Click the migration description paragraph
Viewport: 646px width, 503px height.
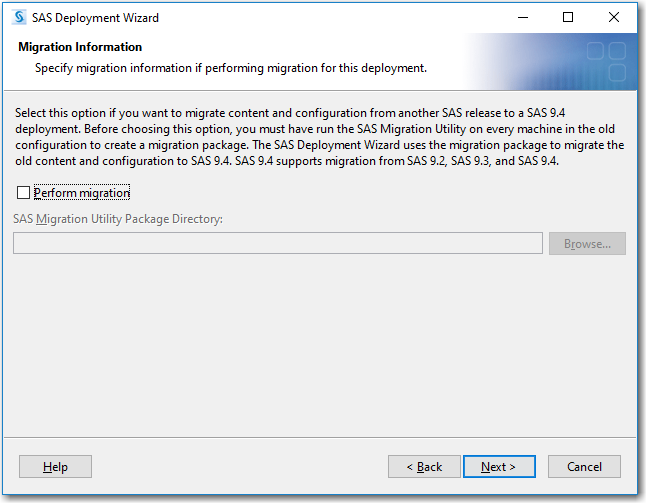(320, 138)
